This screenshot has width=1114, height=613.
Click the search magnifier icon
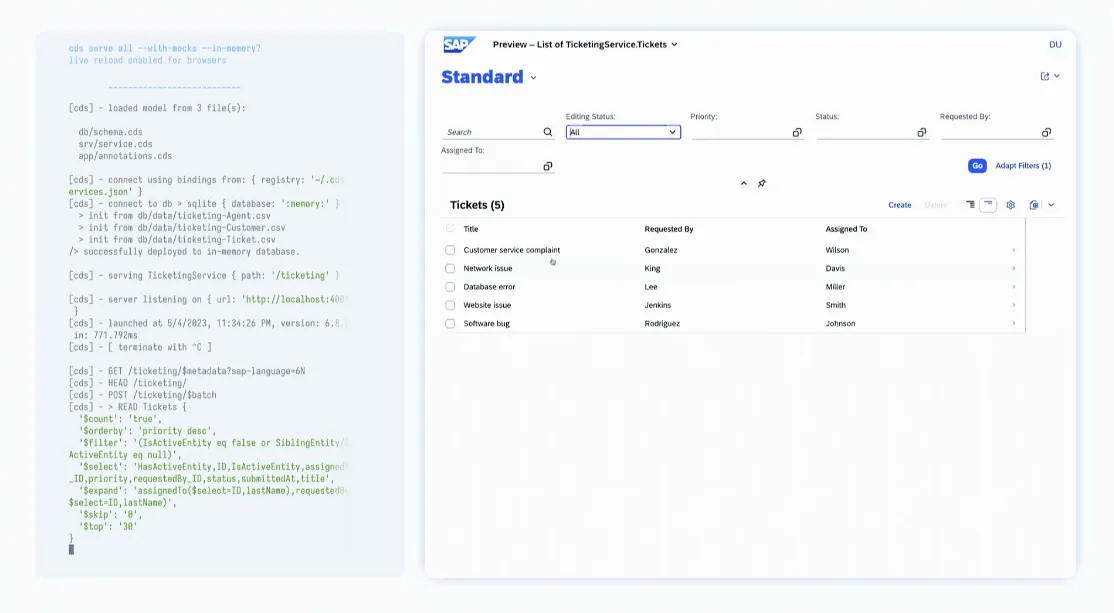click(548, 132)
